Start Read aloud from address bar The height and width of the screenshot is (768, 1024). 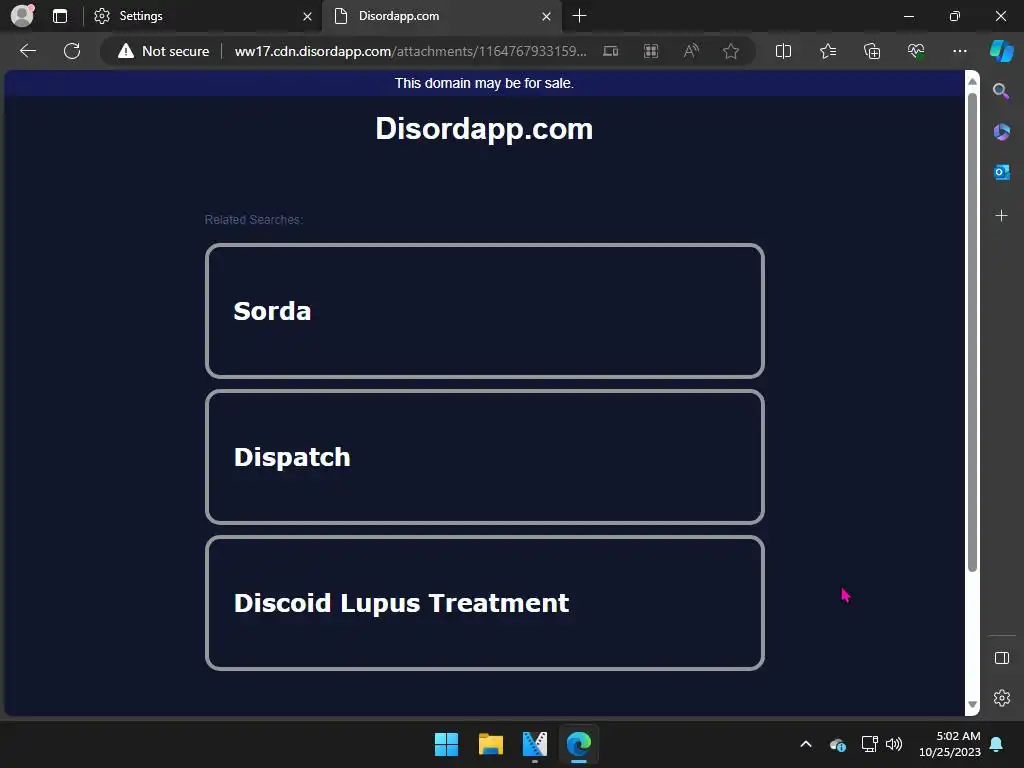coord(691,51)
